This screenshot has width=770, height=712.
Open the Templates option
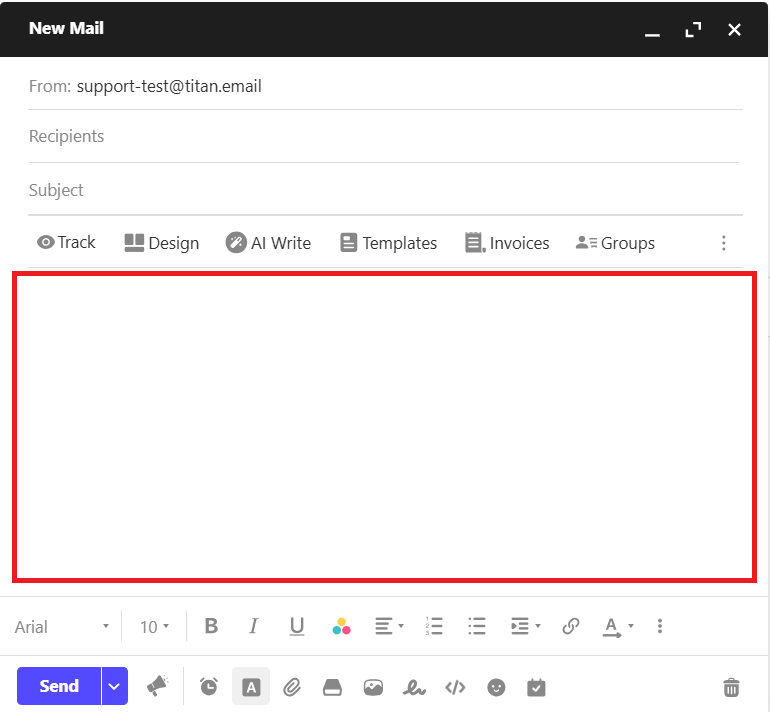pos(388,243)
